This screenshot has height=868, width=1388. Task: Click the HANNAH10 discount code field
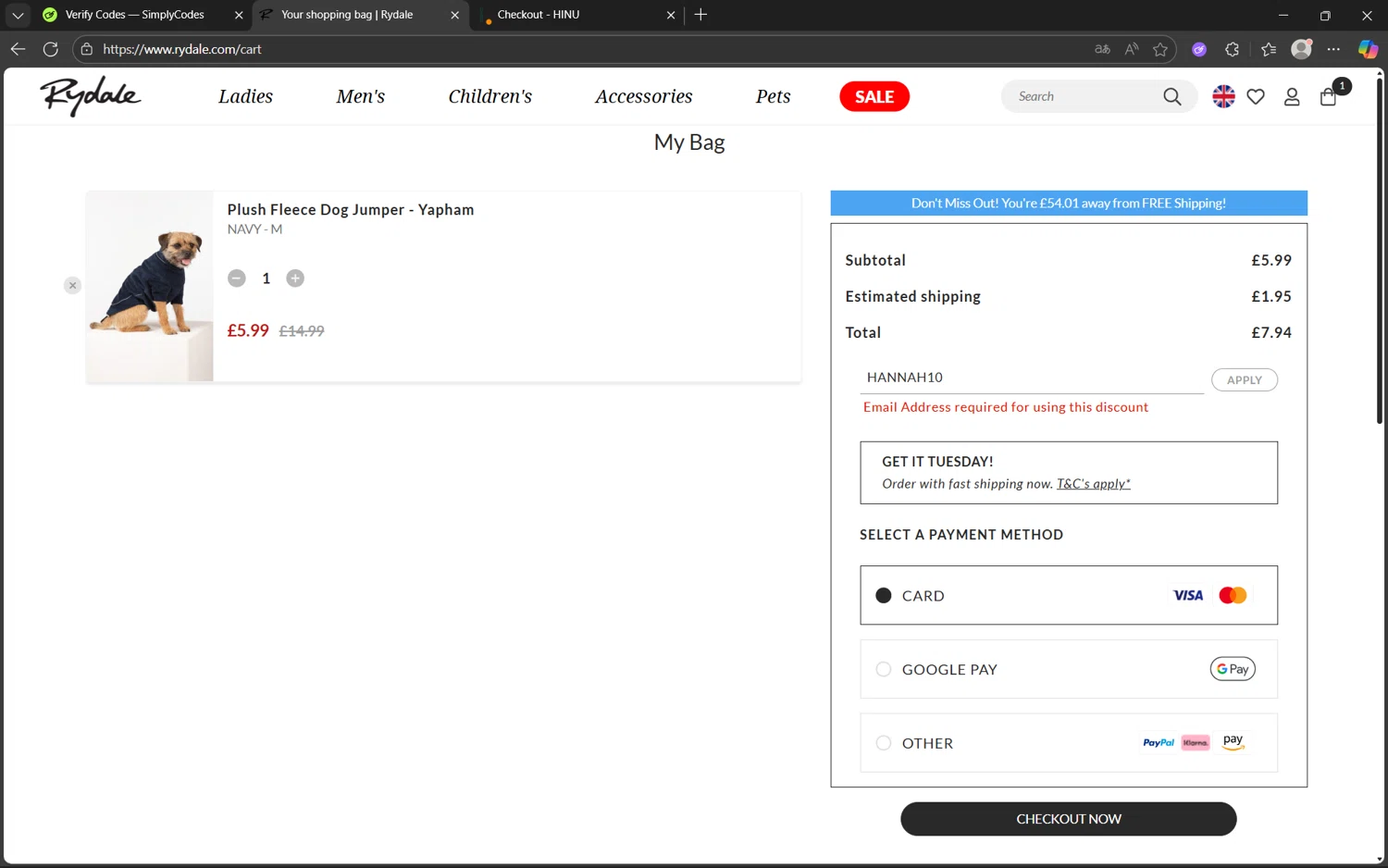(1032, 378)
